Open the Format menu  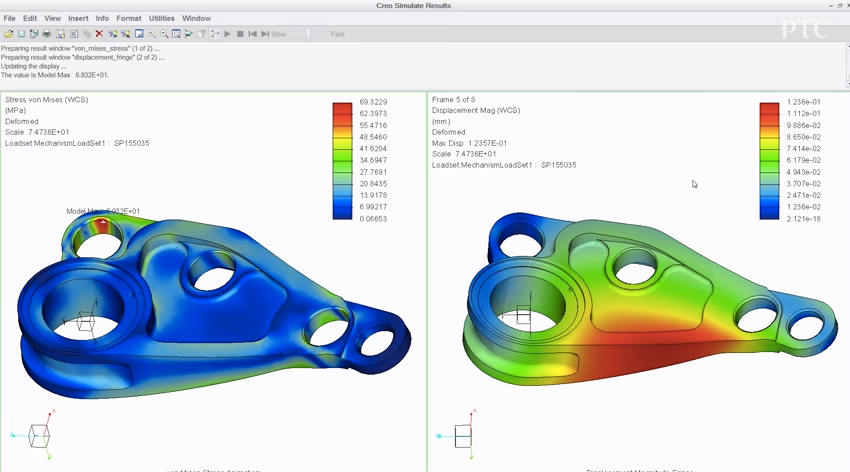(x=128, y=18)
